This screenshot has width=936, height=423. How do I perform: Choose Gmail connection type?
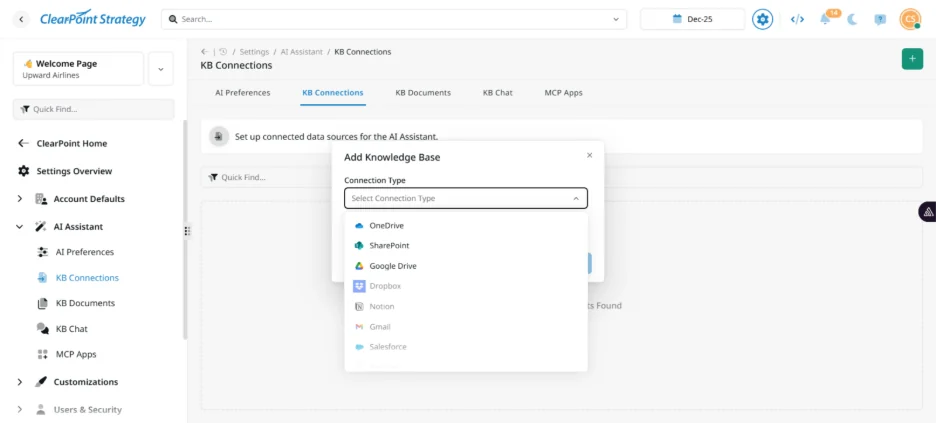(x=466, y=326)
